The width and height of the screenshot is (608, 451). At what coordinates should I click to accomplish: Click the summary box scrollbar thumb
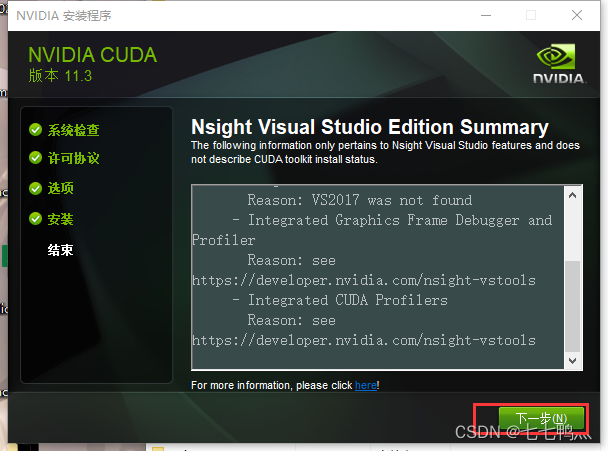[572, 306]
